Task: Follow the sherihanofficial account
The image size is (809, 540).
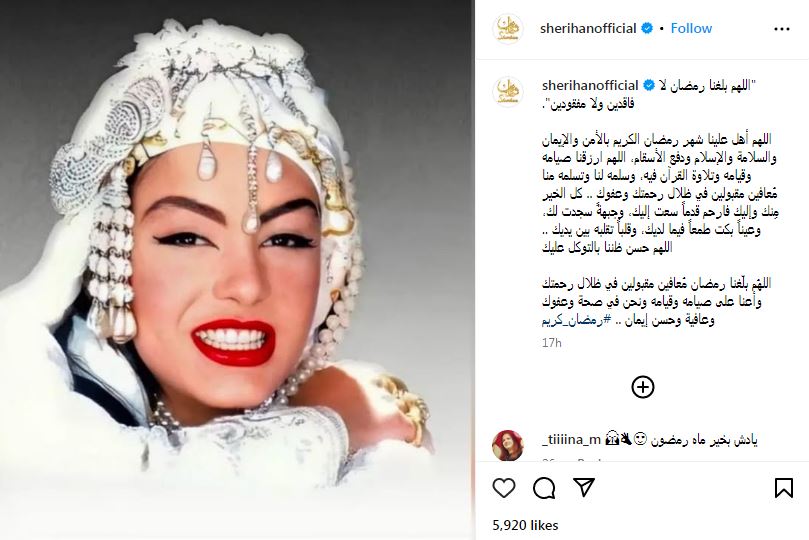Action: (x=691, y=28)
